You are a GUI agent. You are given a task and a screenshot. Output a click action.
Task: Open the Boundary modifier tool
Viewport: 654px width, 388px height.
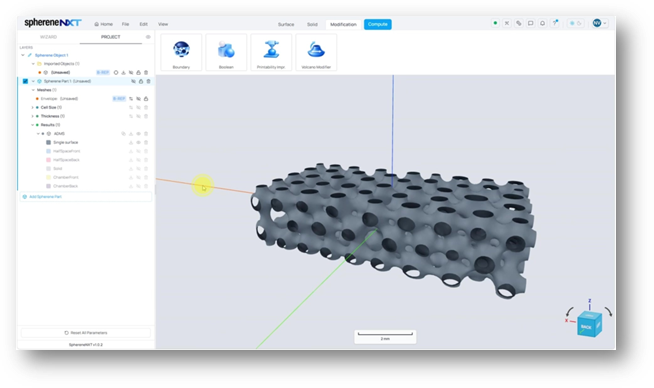[x=181, y=53]
